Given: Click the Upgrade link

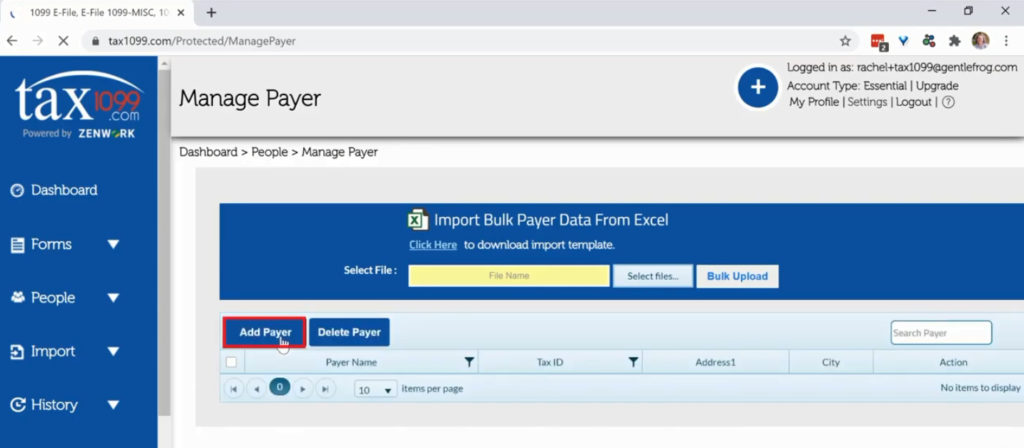Looking at the screenshot, I should tap(937, 86).
